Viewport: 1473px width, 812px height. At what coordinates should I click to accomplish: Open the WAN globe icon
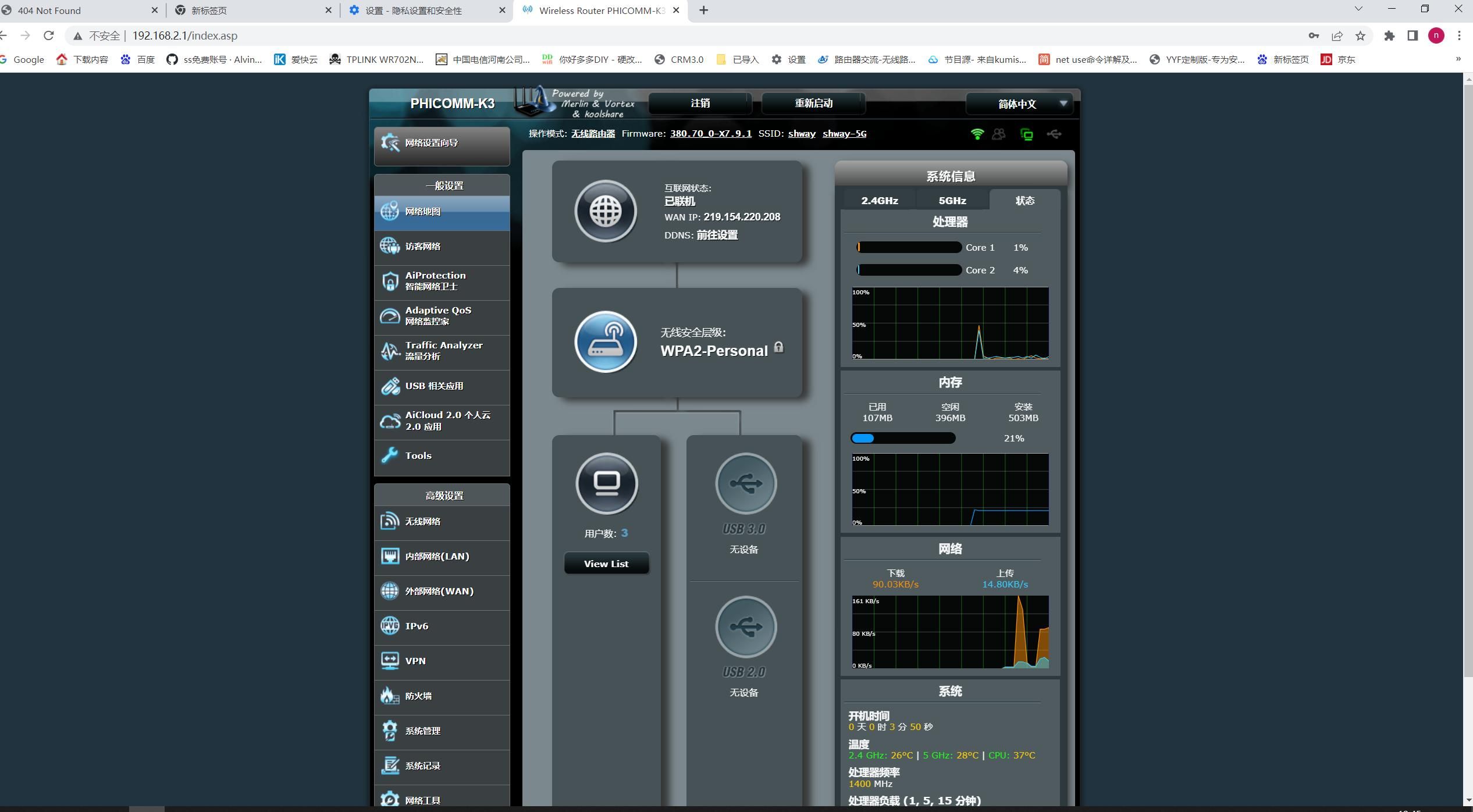[x=390, y=591]
